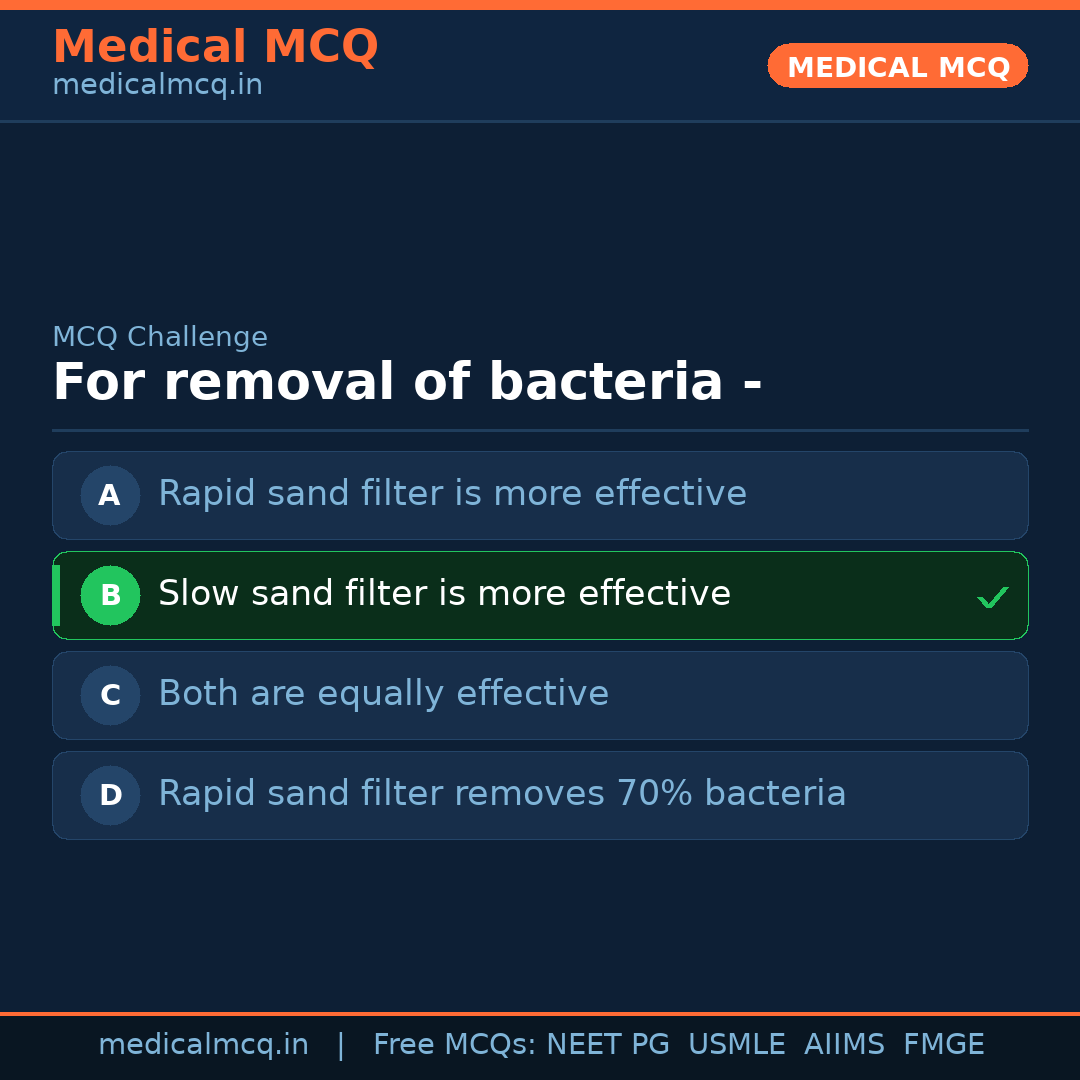1080x1080 pixels.
Task: Click the "Free MCQs:" footer label
Action: coord(455,1045)
